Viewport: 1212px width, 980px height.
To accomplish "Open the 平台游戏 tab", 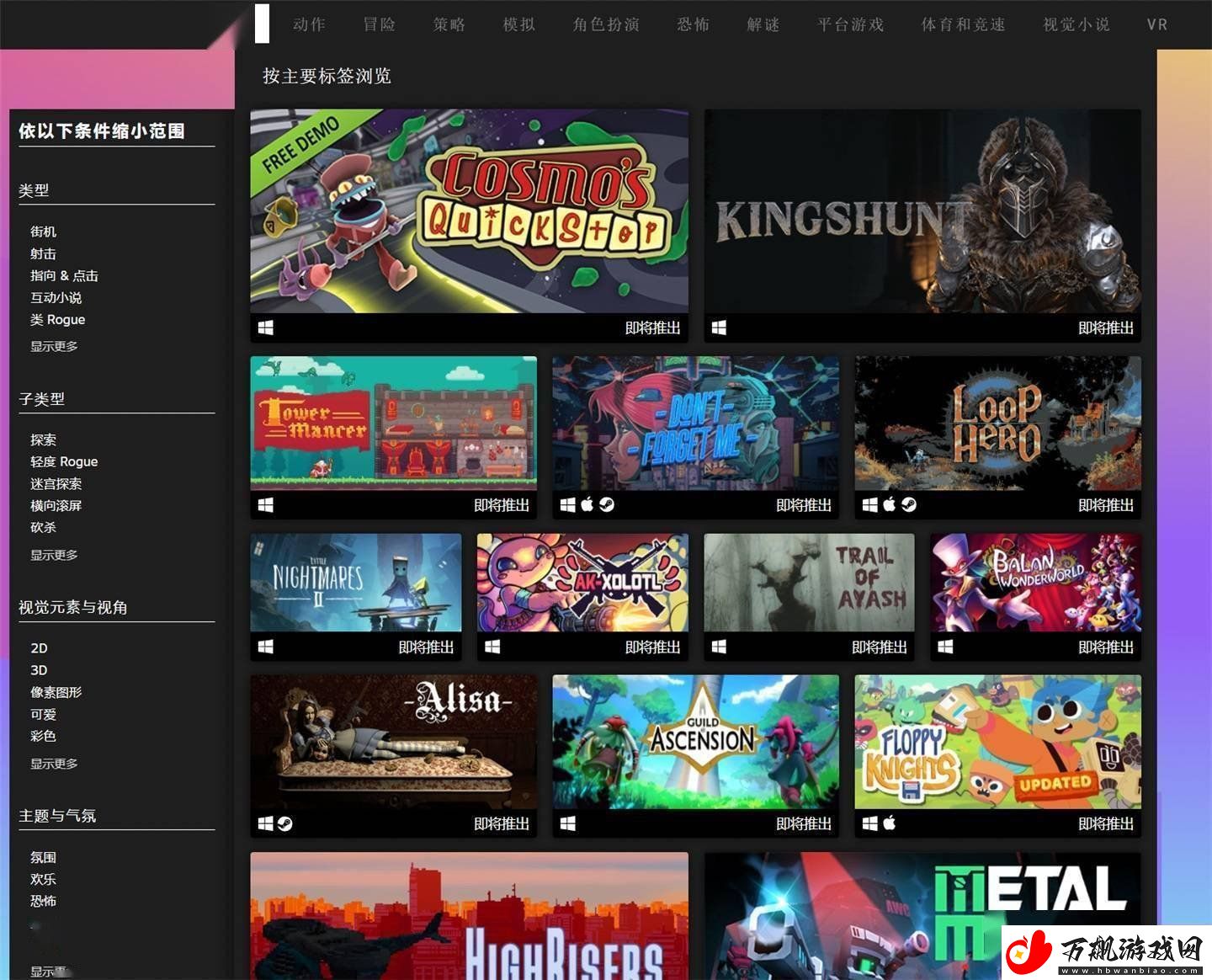I will (x=851, y=24).
